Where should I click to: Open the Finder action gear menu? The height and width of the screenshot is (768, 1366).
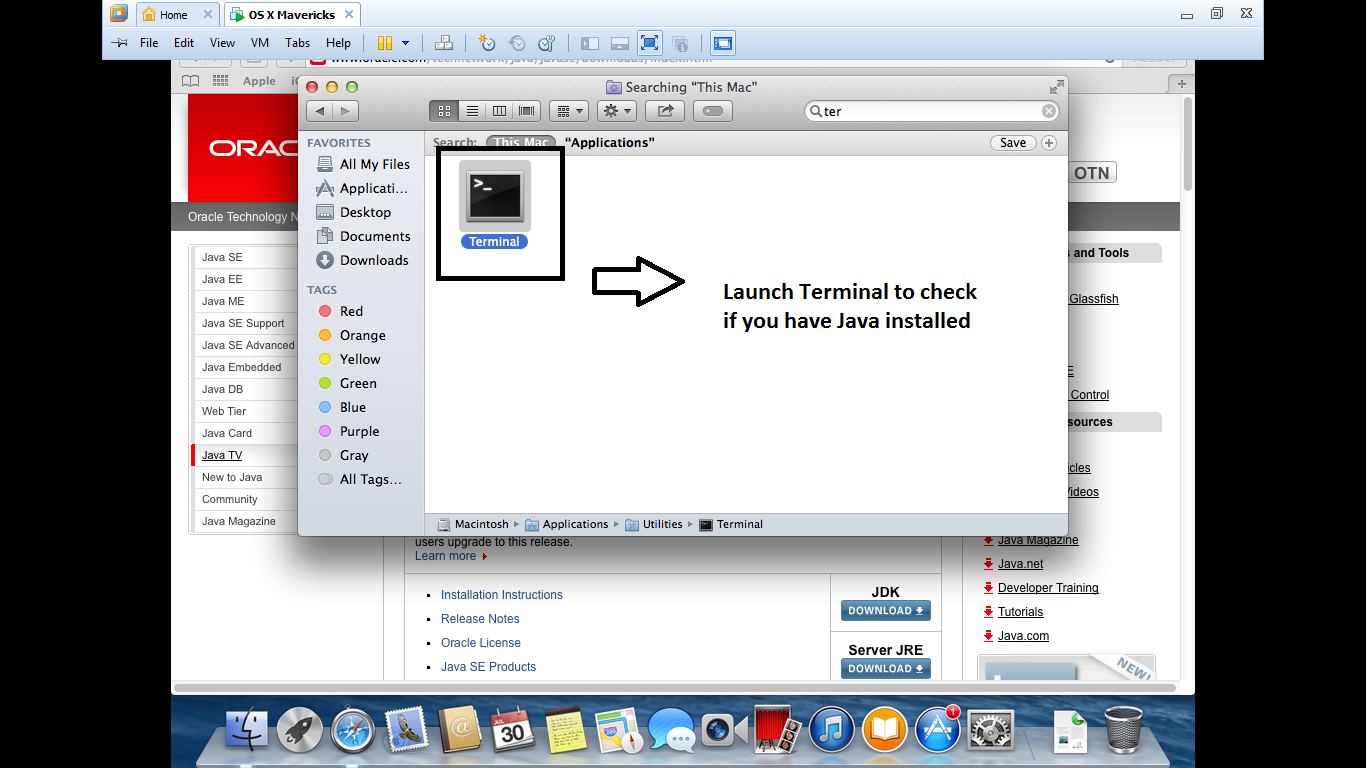coord(616,111)
